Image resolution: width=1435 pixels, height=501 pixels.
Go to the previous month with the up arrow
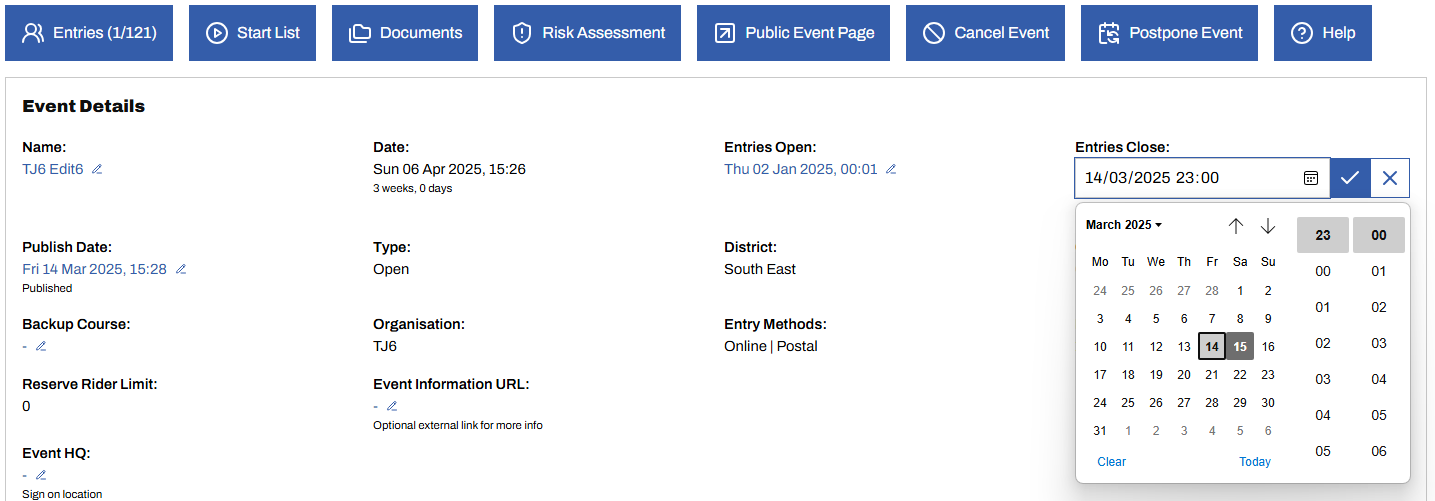coord(1236,226)
